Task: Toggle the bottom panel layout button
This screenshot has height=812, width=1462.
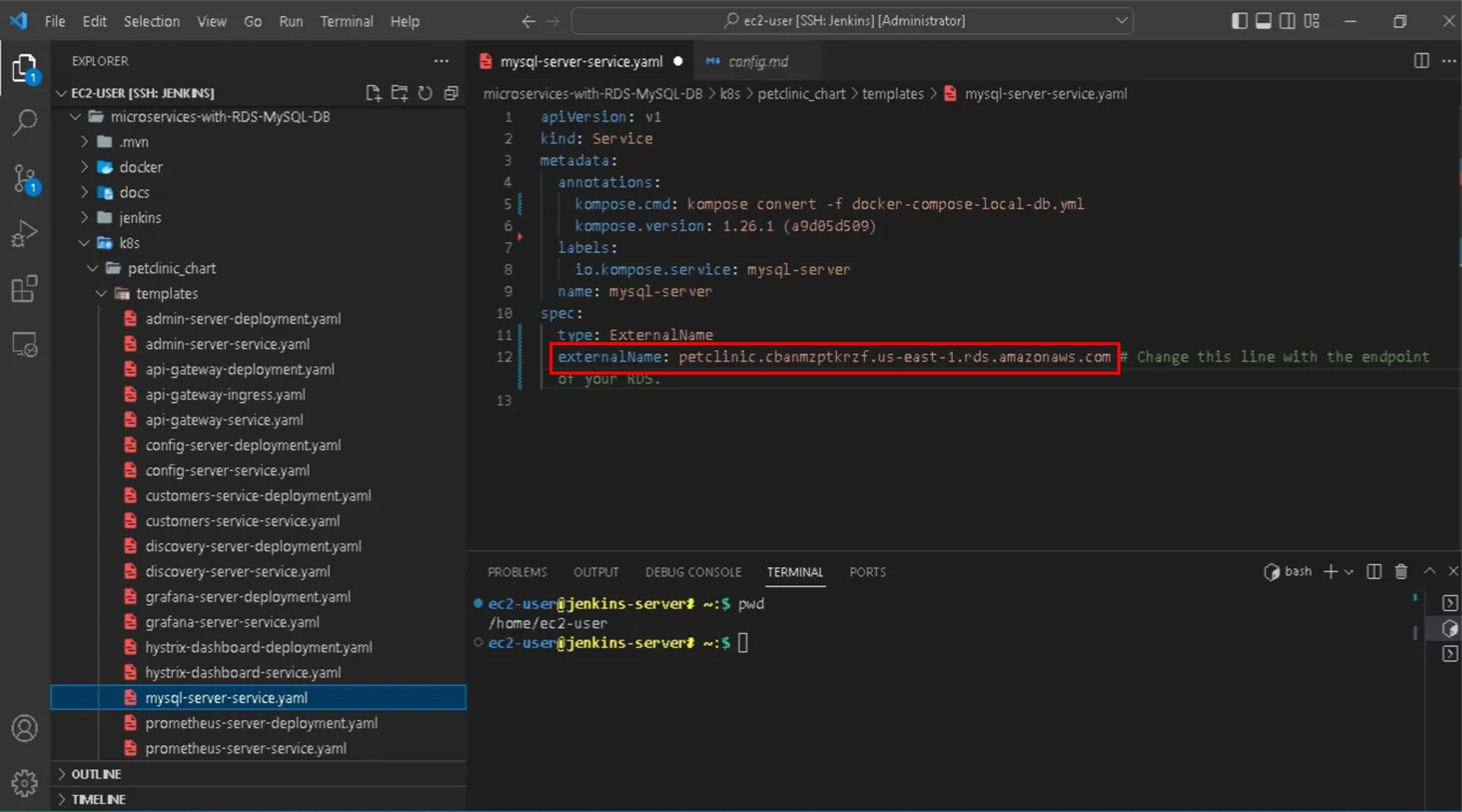Action: [x=1263, y=21]
